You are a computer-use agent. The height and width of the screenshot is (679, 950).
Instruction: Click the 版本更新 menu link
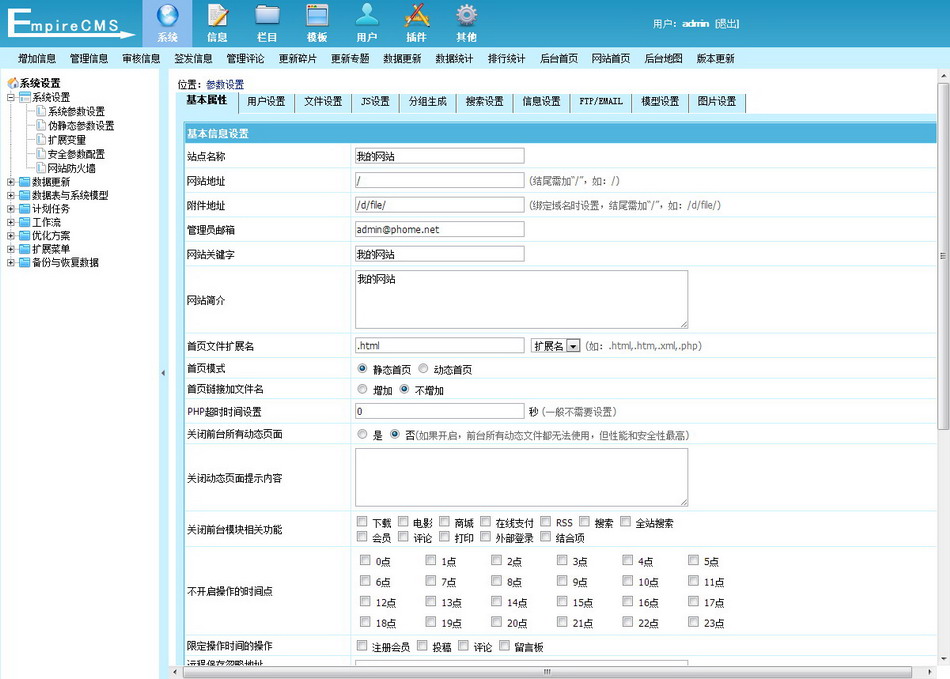tap(716, 59)
